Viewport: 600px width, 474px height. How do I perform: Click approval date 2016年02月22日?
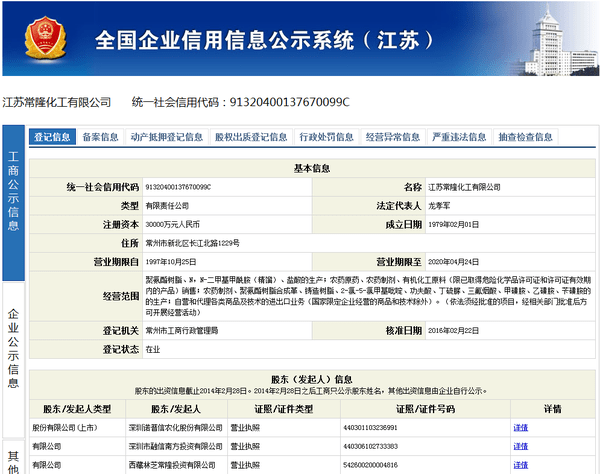click(x=453, y=331)
